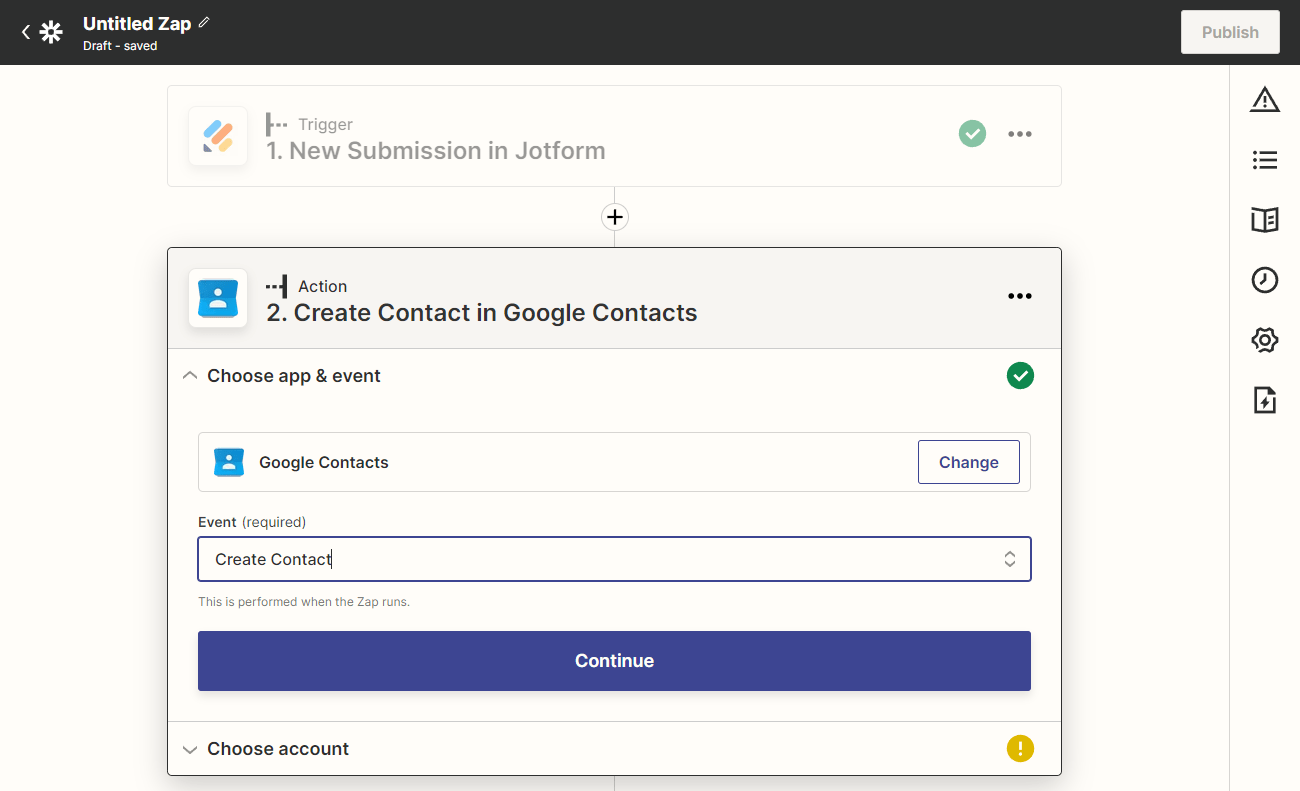Click the Zapier logo icon
The width and height of the screenshot is (1300, 791).
[51, 32]
